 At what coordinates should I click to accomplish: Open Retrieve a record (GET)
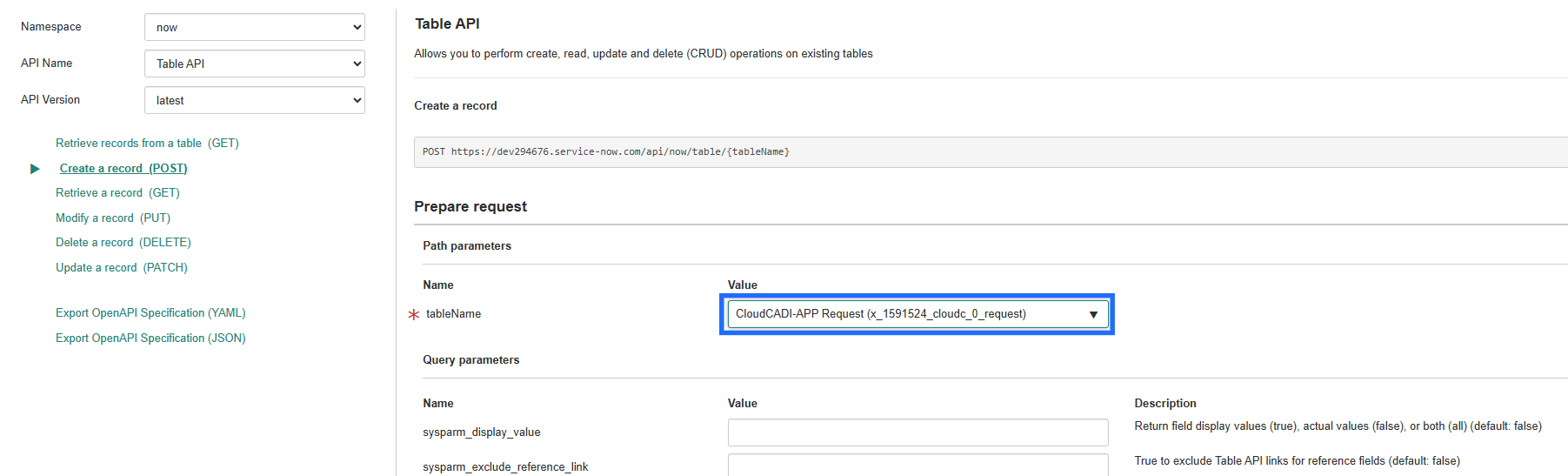click(x=117, y=193)
